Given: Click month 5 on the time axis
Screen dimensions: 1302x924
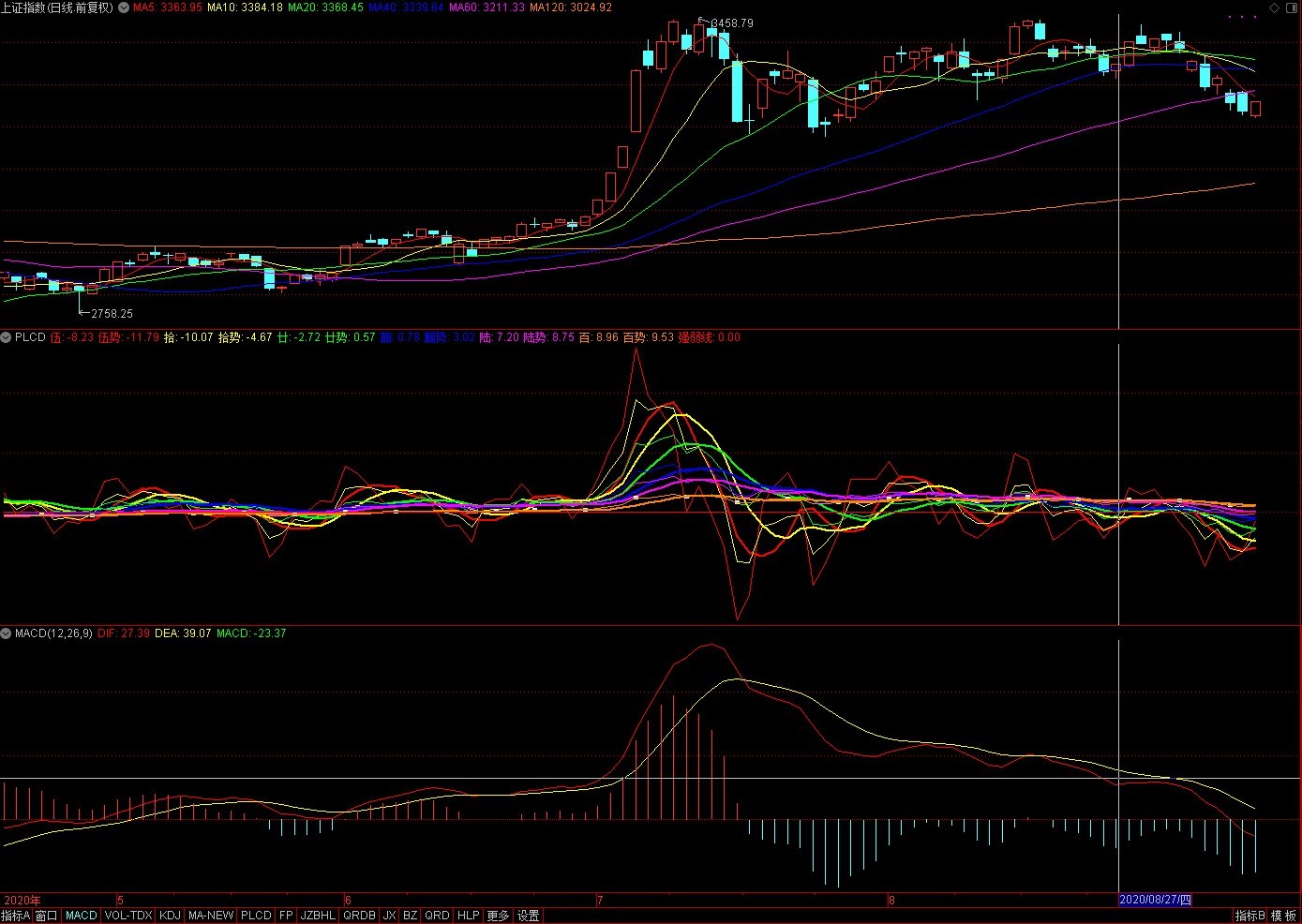Looking at the screenshot, I should 120,901.
